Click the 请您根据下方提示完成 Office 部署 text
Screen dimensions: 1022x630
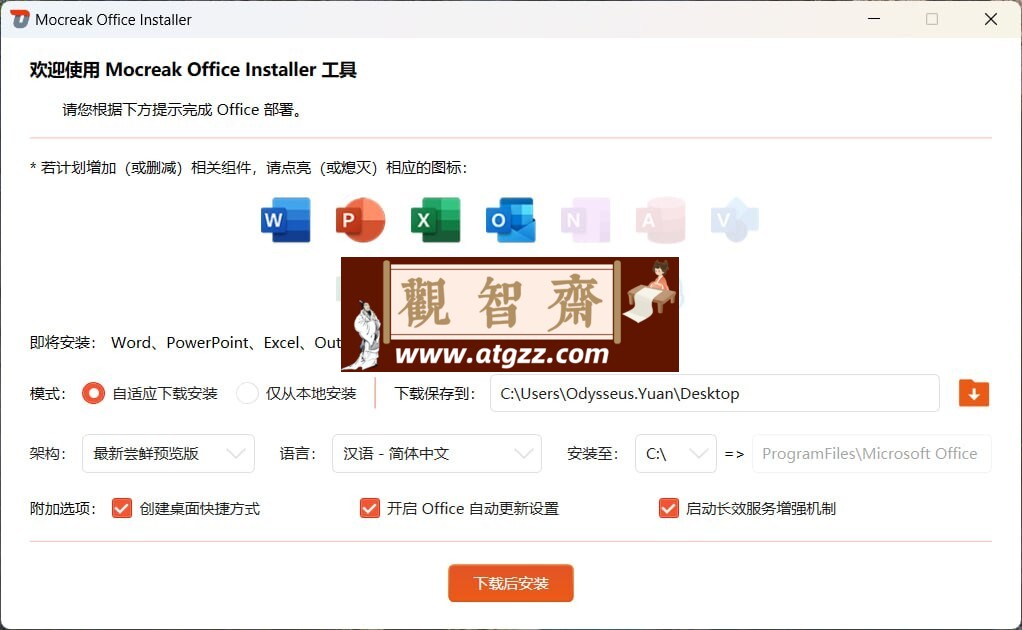point(183,109)
